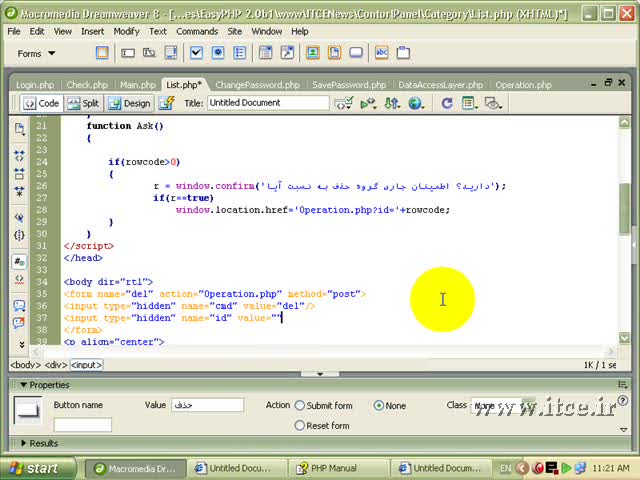Open Properties panel options menu

pos(622,384)
